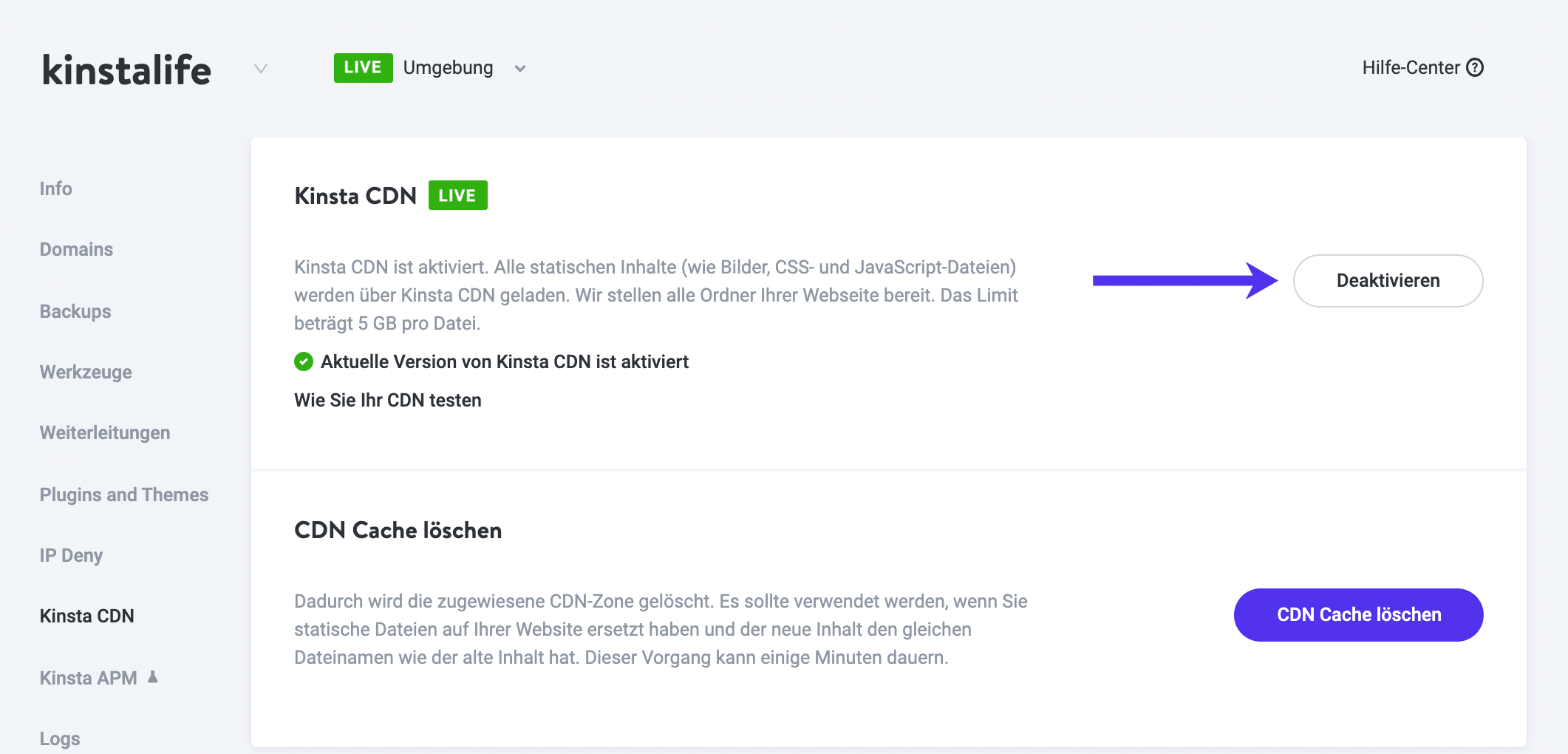
Task: Click the kinstalife site logo
Action: (124, 69)
